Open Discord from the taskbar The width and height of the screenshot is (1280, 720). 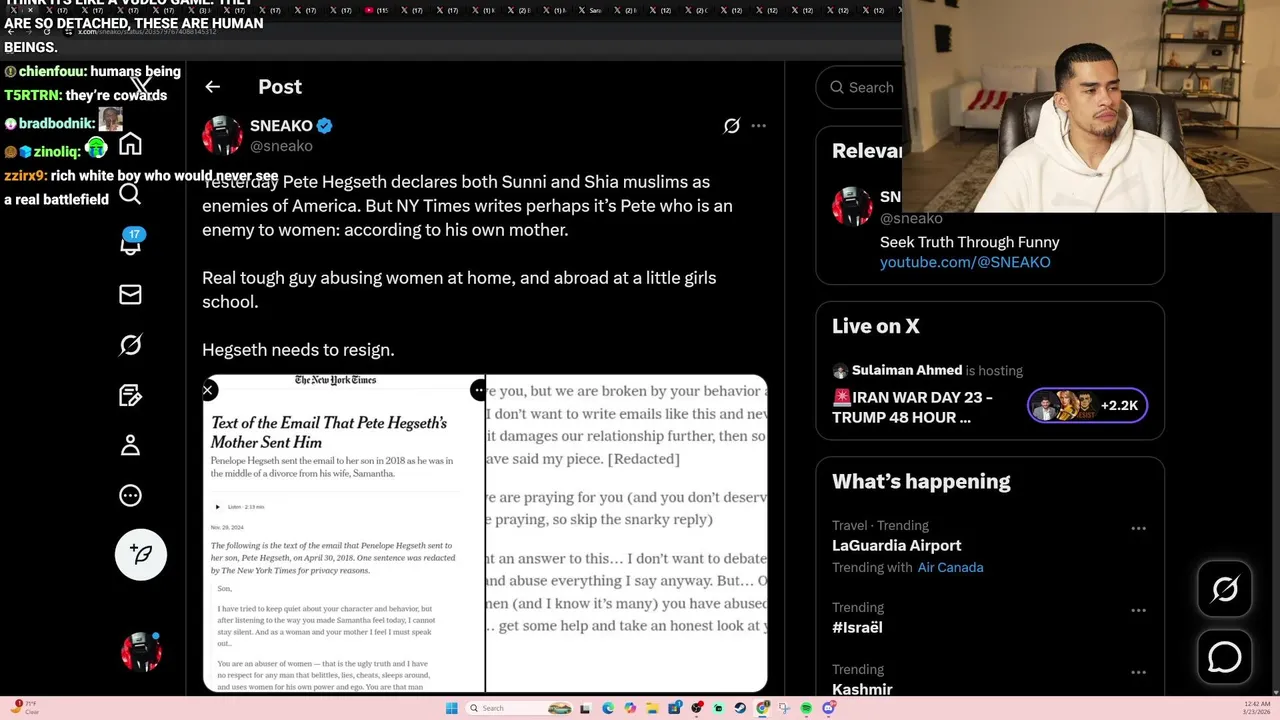click(828, 708)
